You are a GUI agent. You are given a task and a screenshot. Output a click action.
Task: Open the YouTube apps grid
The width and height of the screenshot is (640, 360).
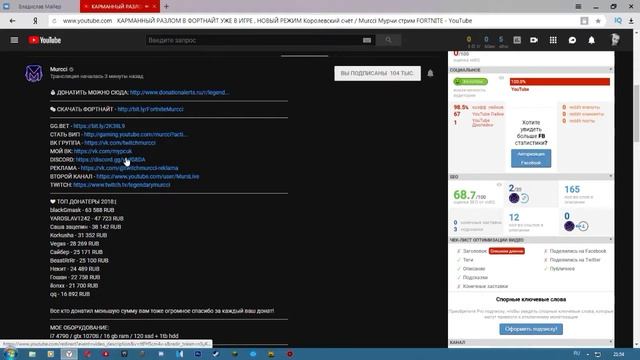tap(553, 40)
